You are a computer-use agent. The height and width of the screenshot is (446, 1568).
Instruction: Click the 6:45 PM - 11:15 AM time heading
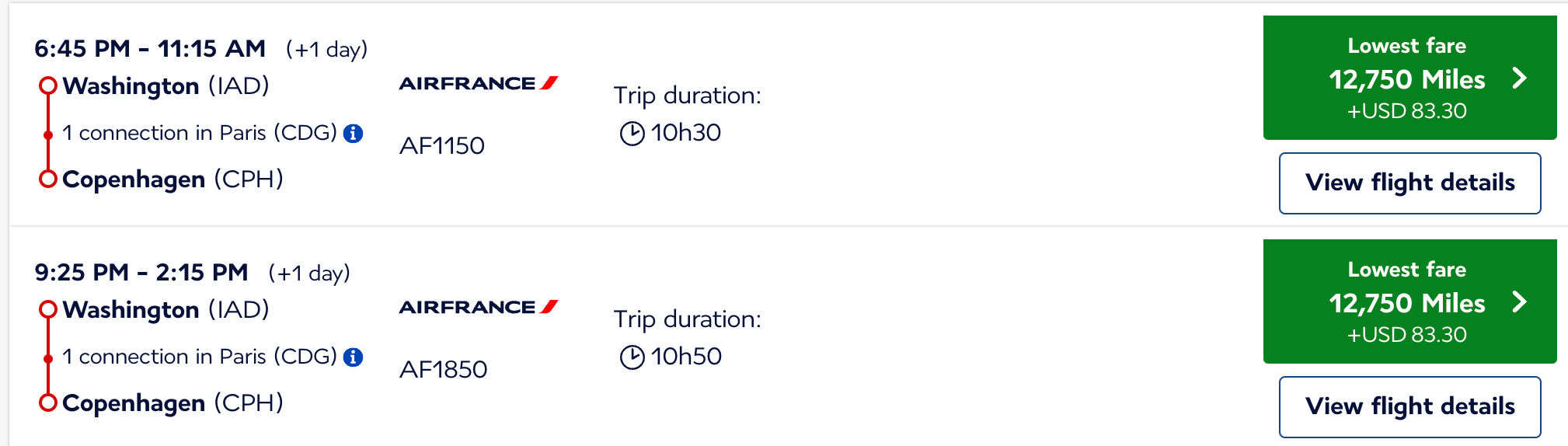[x=150, y=48]
